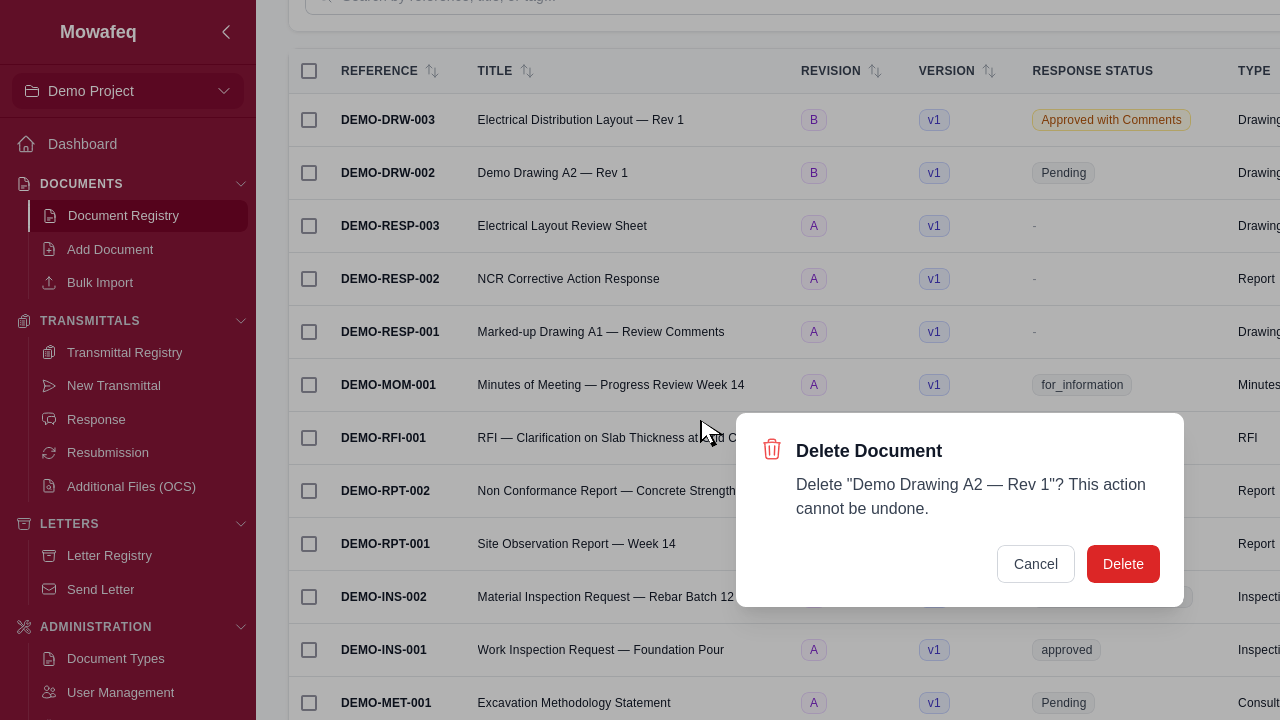Collapse the DOCUMENTS section
Viewport: 1280px width, 720px height.
pos(240,184)
